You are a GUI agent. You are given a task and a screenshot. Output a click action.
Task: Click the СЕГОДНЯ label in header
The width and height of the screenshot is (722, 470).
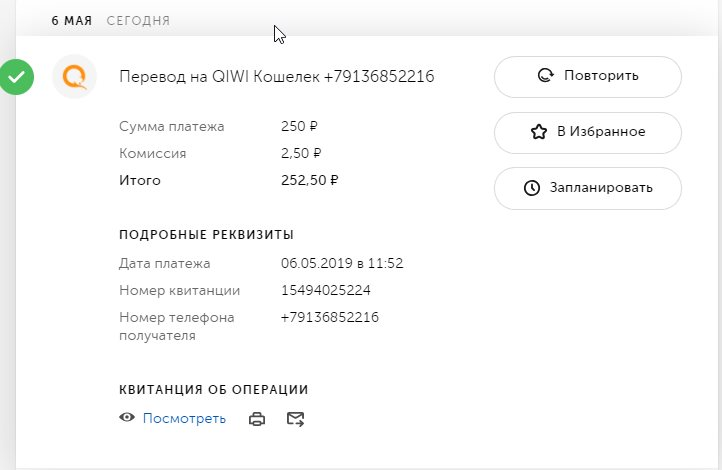[x=138, y=21]
